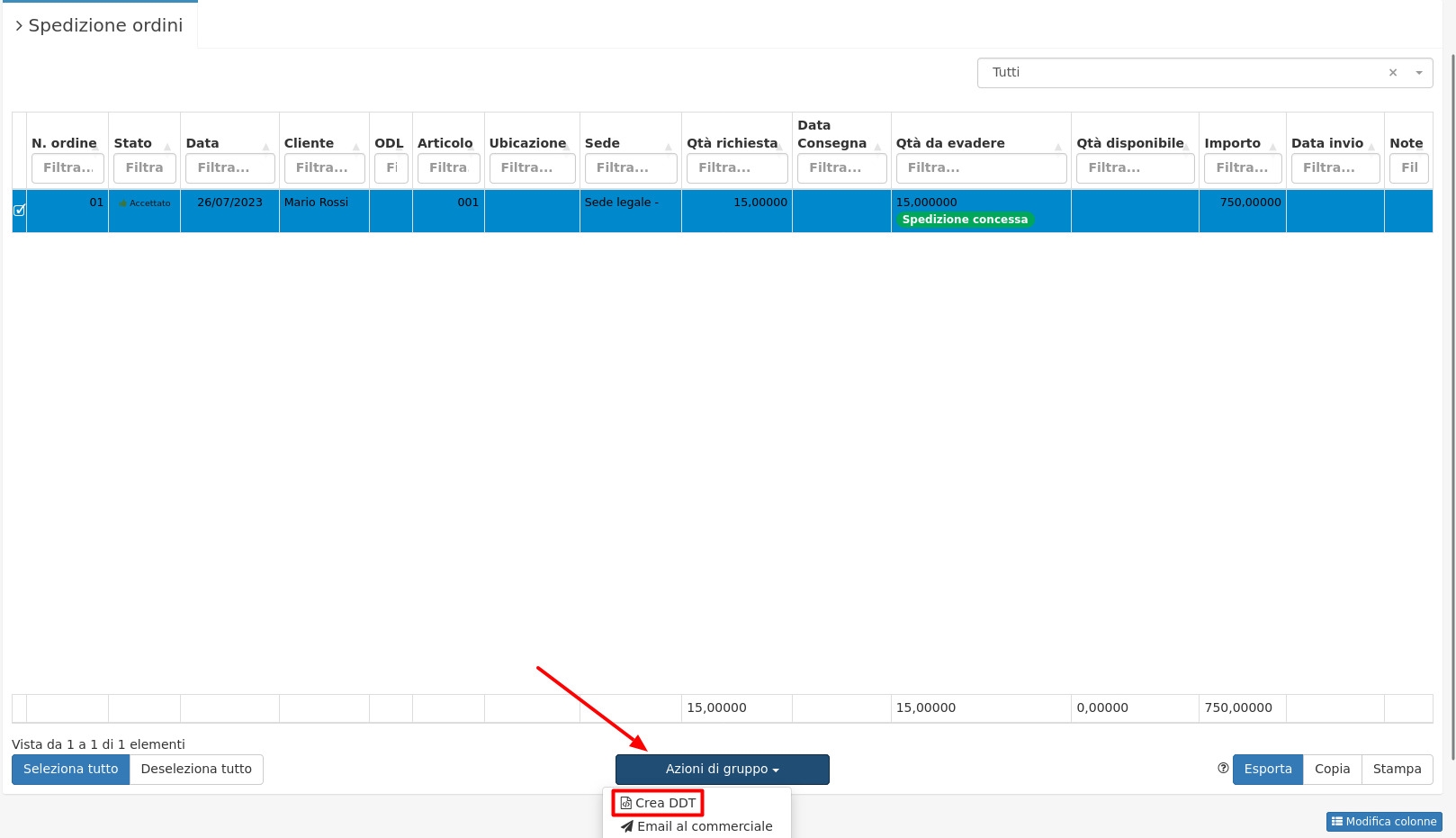Select Email al commerciale menu entry
The image size is (1456, 838).
coord(697,826)
